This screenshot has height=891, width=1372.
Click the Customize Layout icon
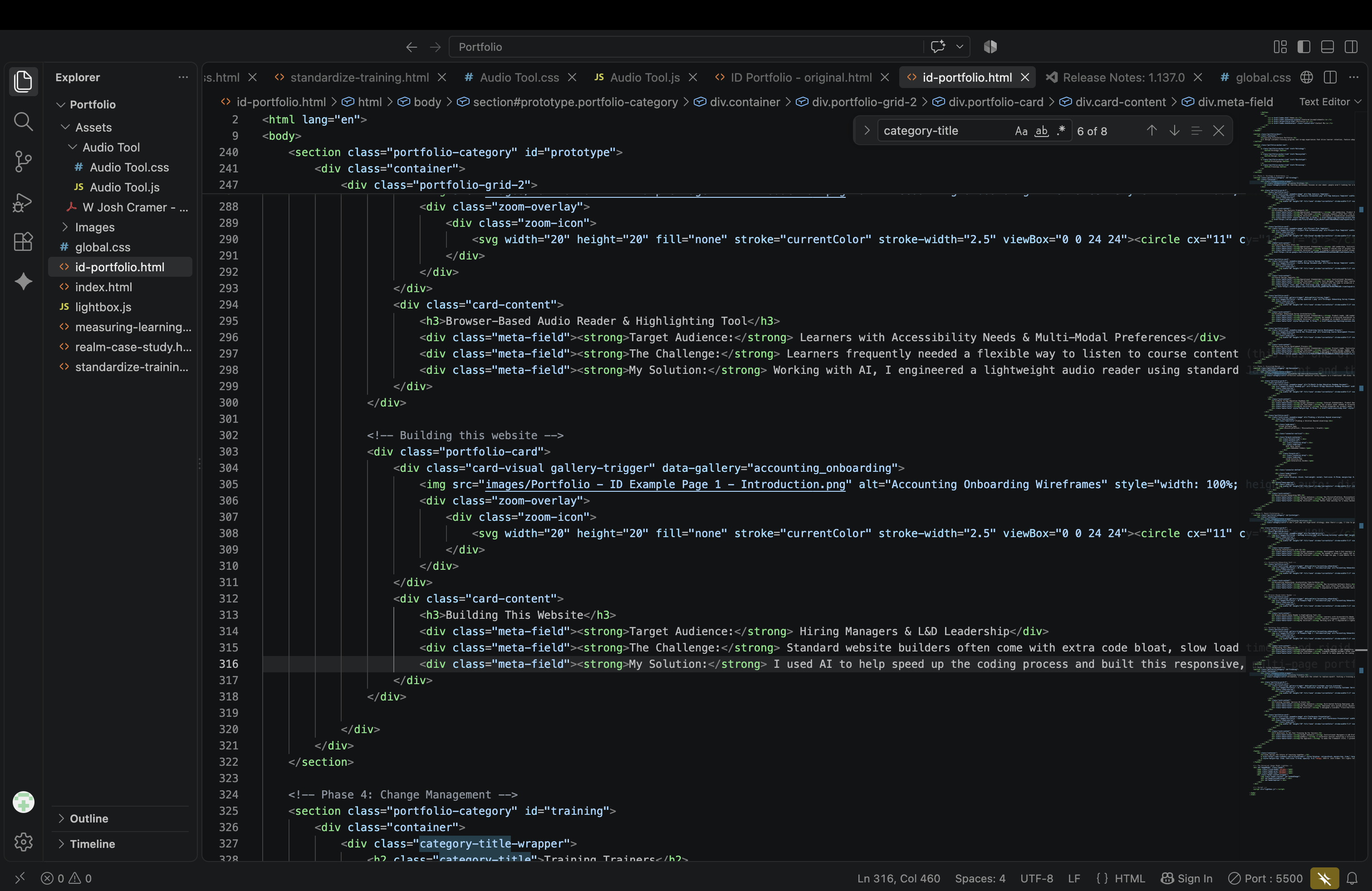(x=1280, y=47)
